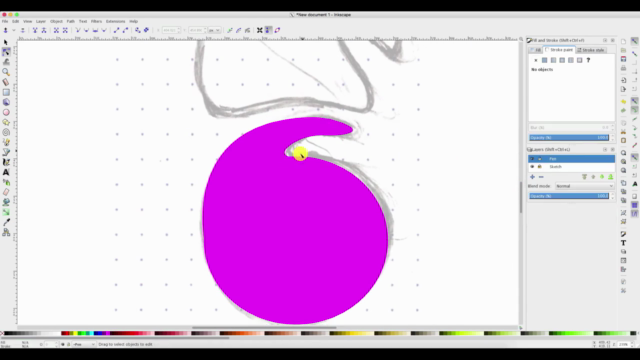Open the Blend mode Normal dropdown

[584, 186]
